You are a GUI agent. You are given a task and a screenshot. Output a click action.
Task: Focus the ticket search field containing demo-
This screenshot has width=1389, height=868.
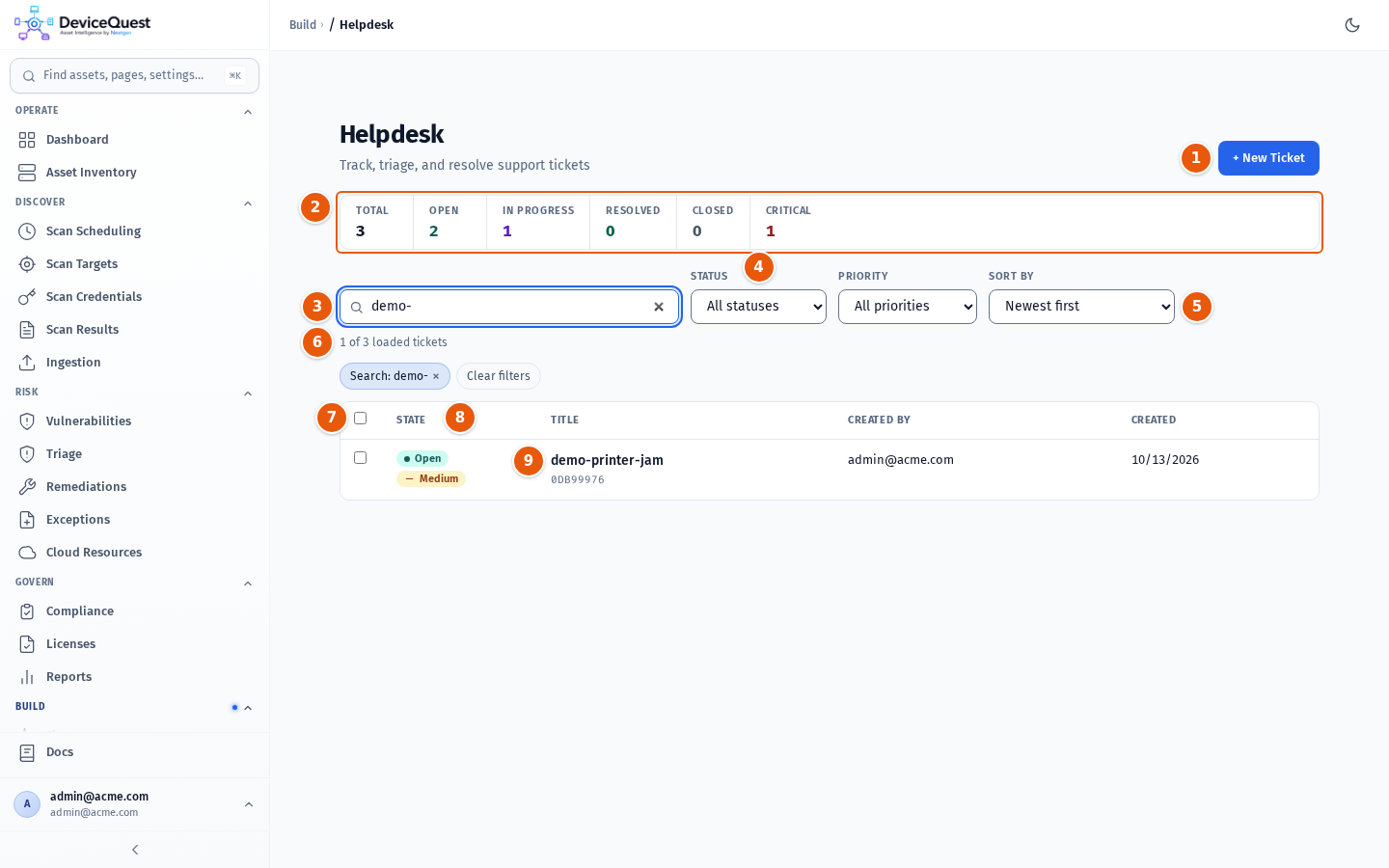click(x=509, y=307)
